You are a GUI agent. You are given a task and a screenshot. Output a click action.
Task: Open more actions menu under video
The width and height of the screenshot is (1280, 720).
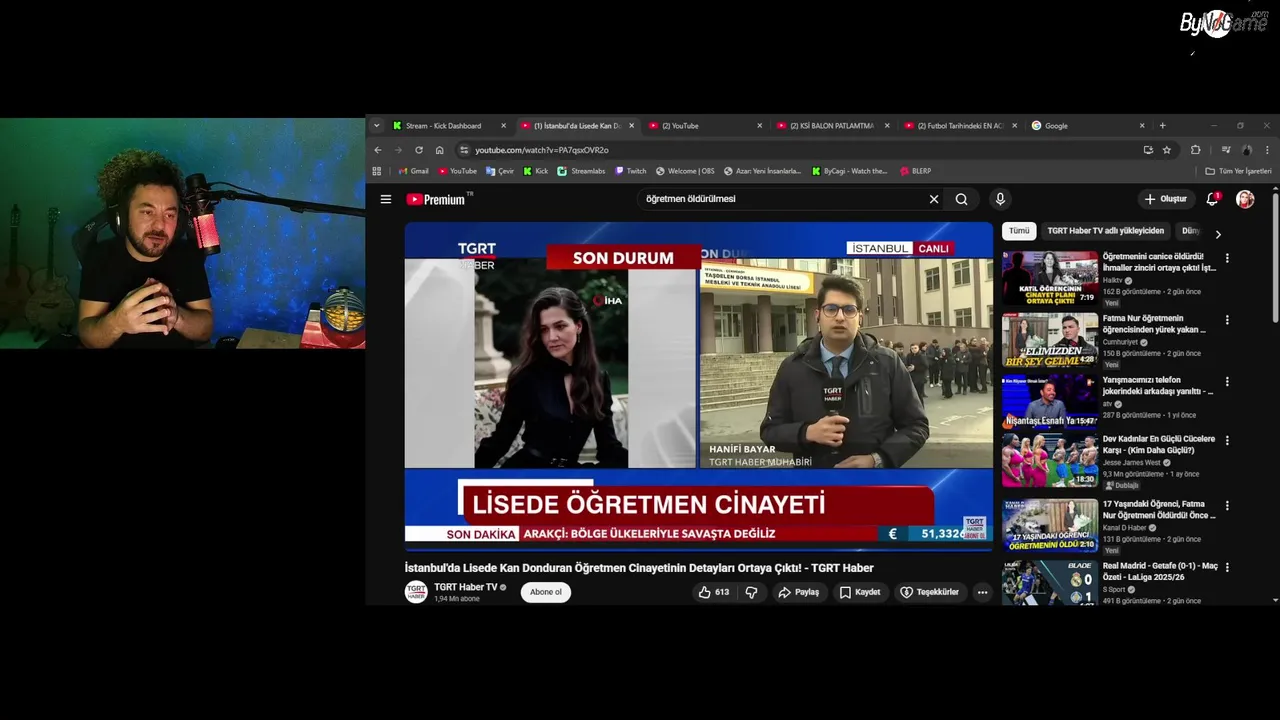[982, 592]
